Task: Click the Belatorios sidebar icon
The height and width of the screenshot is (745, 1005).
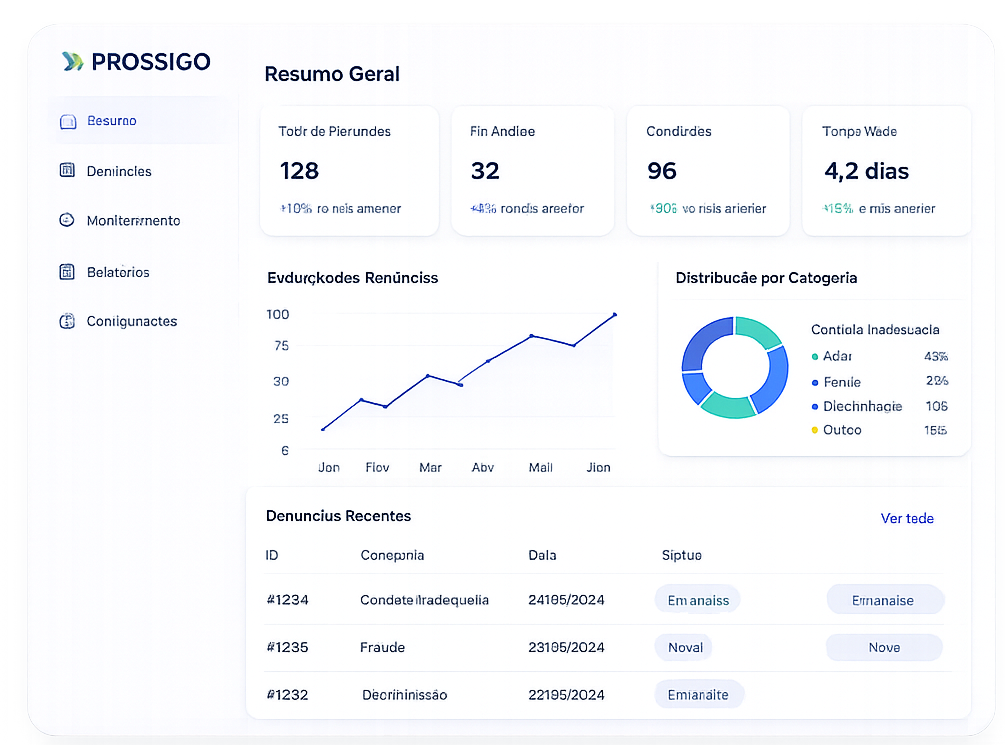Action: tap(67, 272)
